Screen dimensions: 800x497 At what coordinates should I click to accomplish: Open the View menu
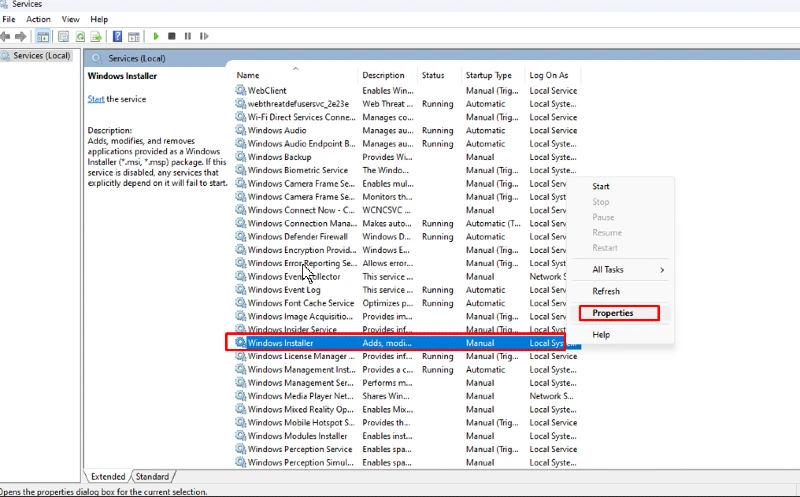coord(70,19)
